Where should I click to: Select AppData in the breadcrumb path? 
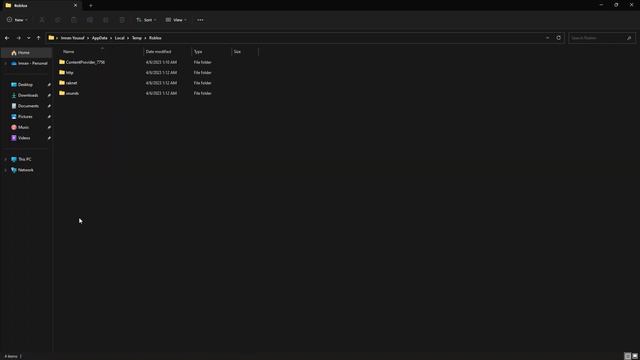99,38
